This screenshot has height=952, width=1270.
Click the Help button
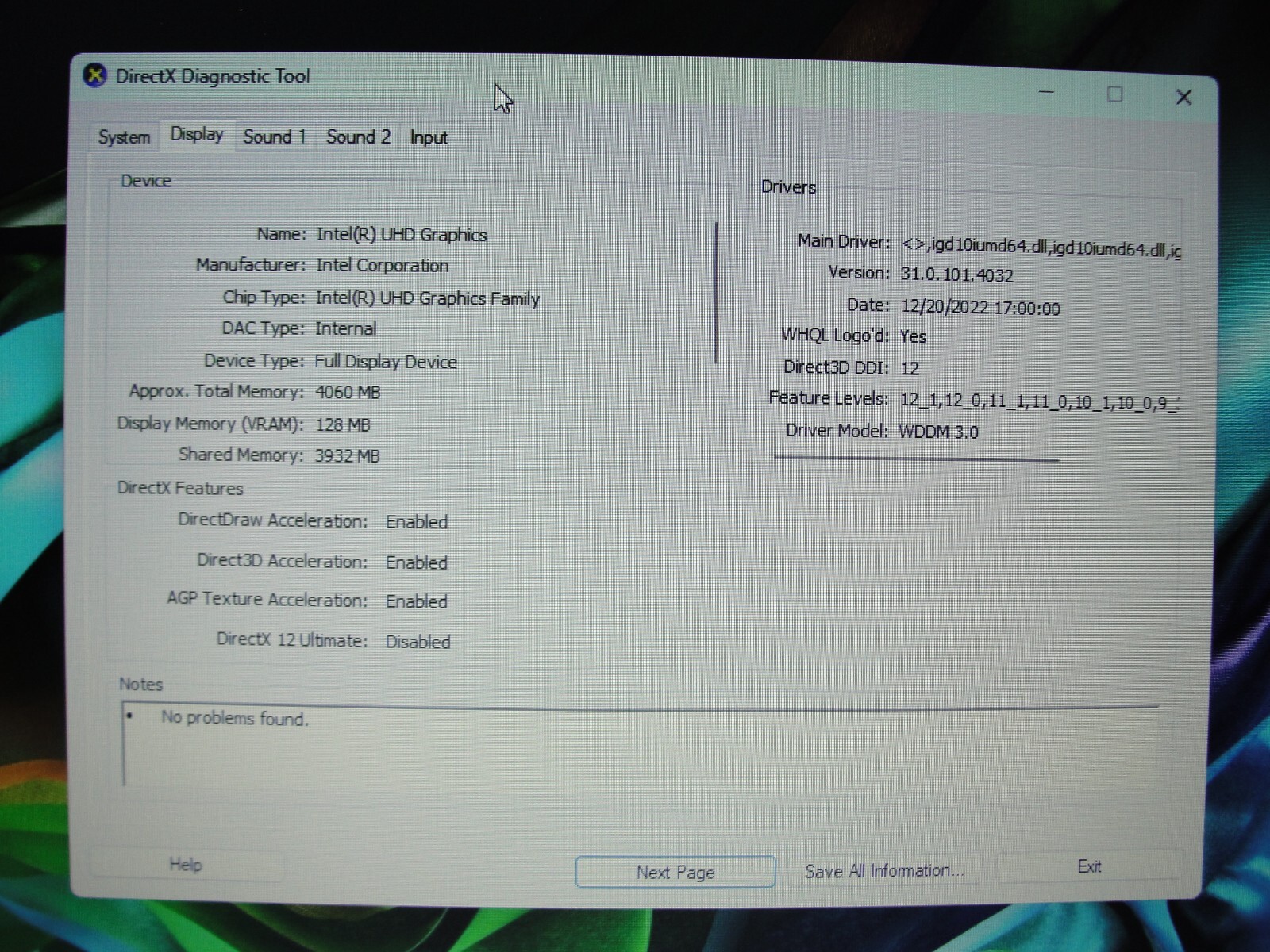tap(186, 864)
